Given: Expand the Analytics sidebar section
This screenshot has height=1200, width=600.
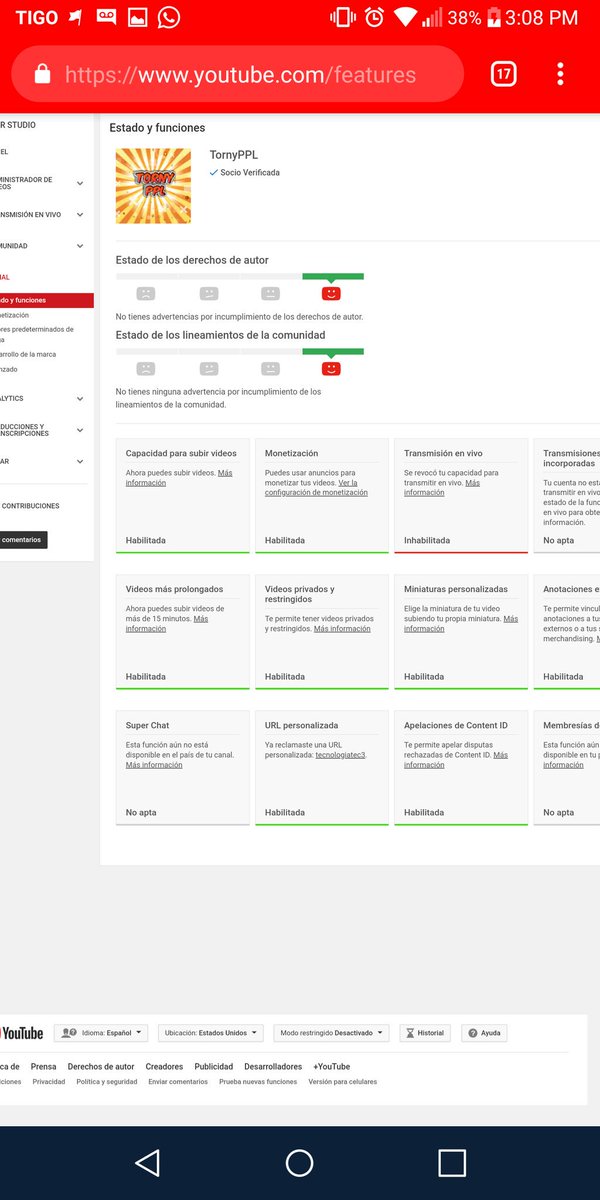Looking at the screenshot, I should coord(80,397).
